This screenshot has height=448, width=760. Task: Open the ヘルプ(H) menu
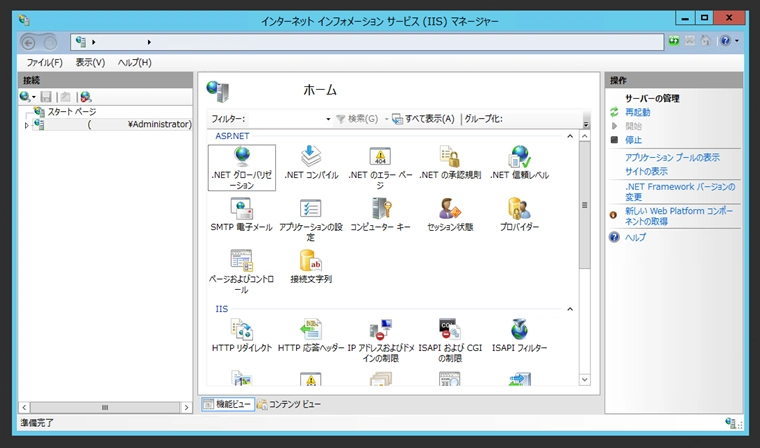[x=134, y=63]
